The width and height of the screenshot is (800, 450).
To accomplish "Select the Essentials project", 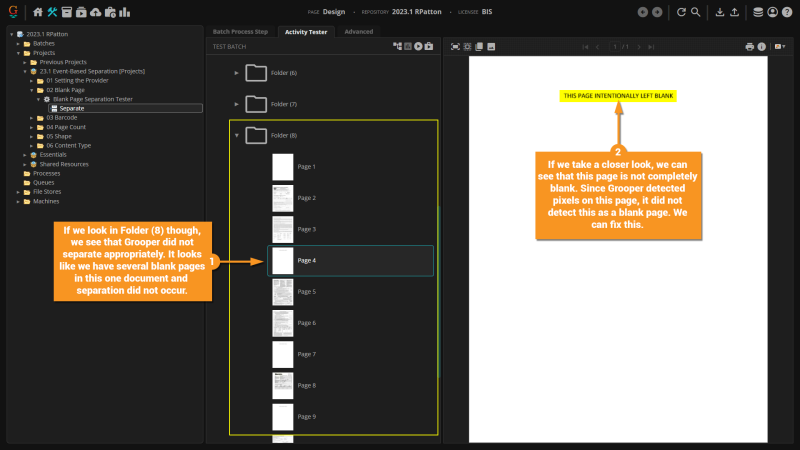I will coord(53,155).
